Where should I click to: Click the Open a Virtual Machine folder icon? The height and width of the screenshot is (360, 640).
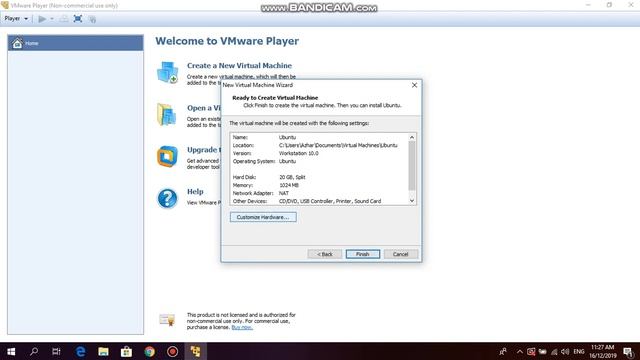point(167,114)
